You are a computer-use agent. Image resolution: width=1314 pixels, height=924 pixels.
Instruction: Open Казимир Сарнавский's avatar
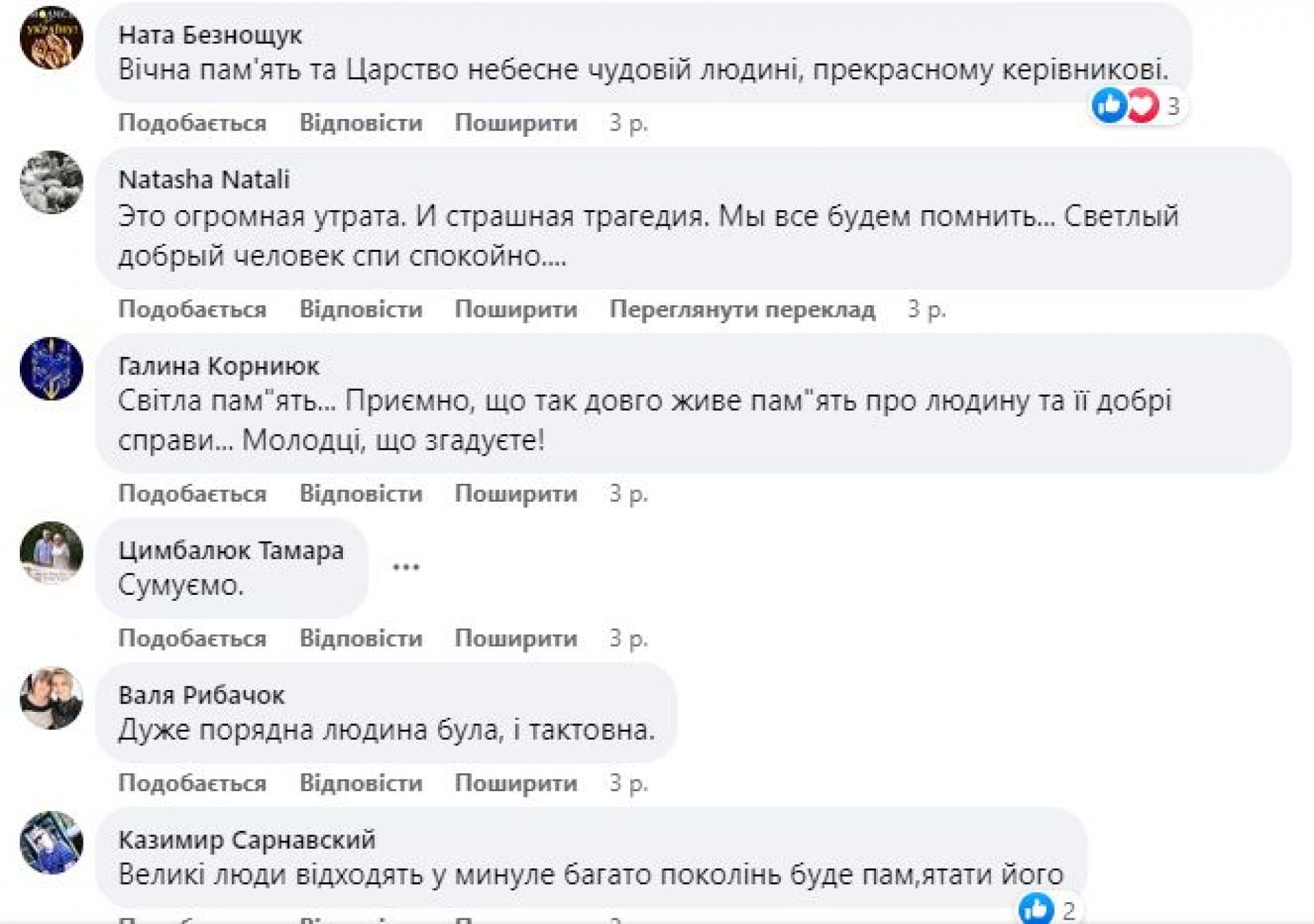pyautogui.click(x=51, y=843)
